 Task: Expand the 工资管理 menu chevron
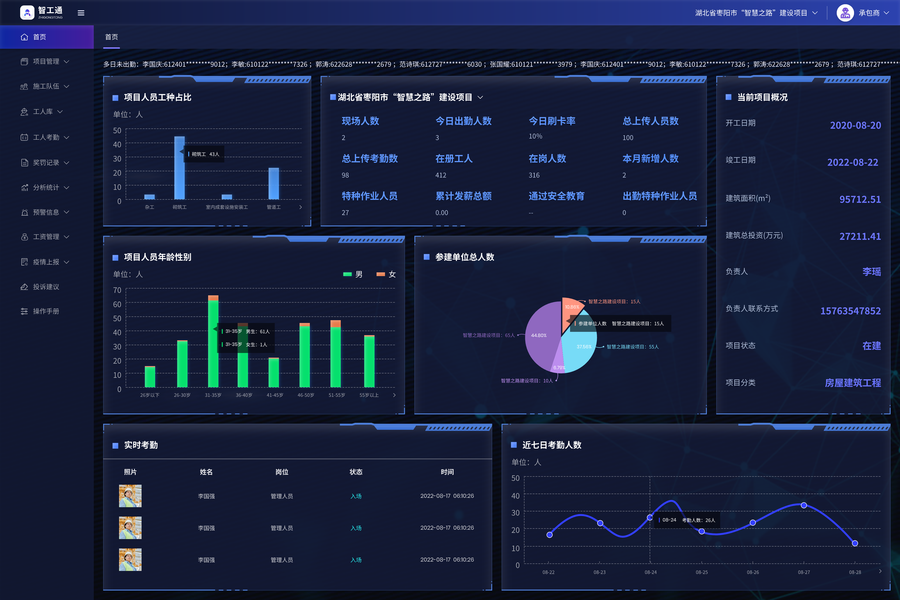coord(67,237)
